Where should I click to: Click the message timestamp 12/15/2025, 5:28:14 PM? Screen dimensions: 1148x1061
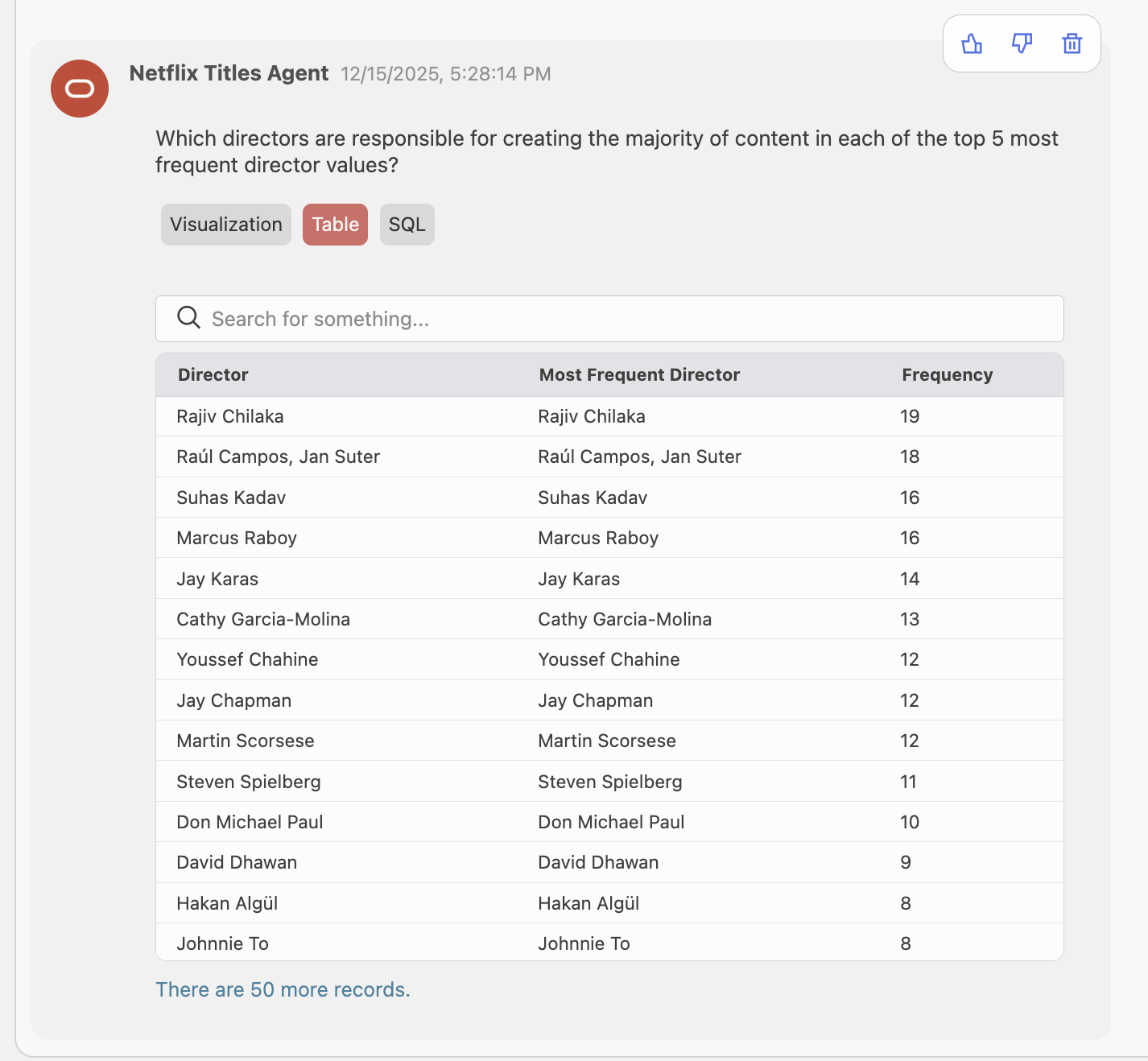tap(446, 74)
